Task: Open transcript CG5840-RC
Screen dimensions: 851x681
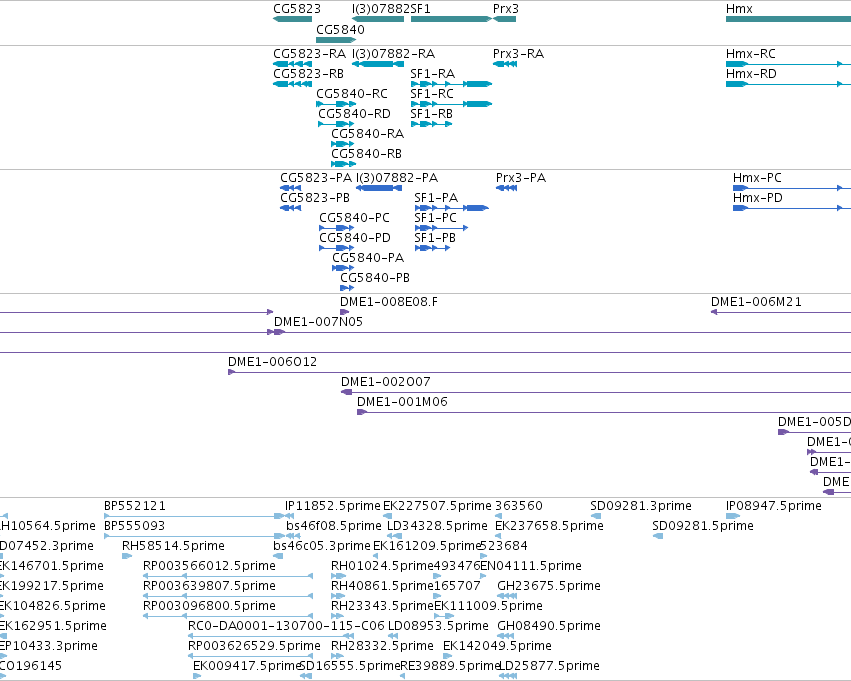Action: coord(352,94)
